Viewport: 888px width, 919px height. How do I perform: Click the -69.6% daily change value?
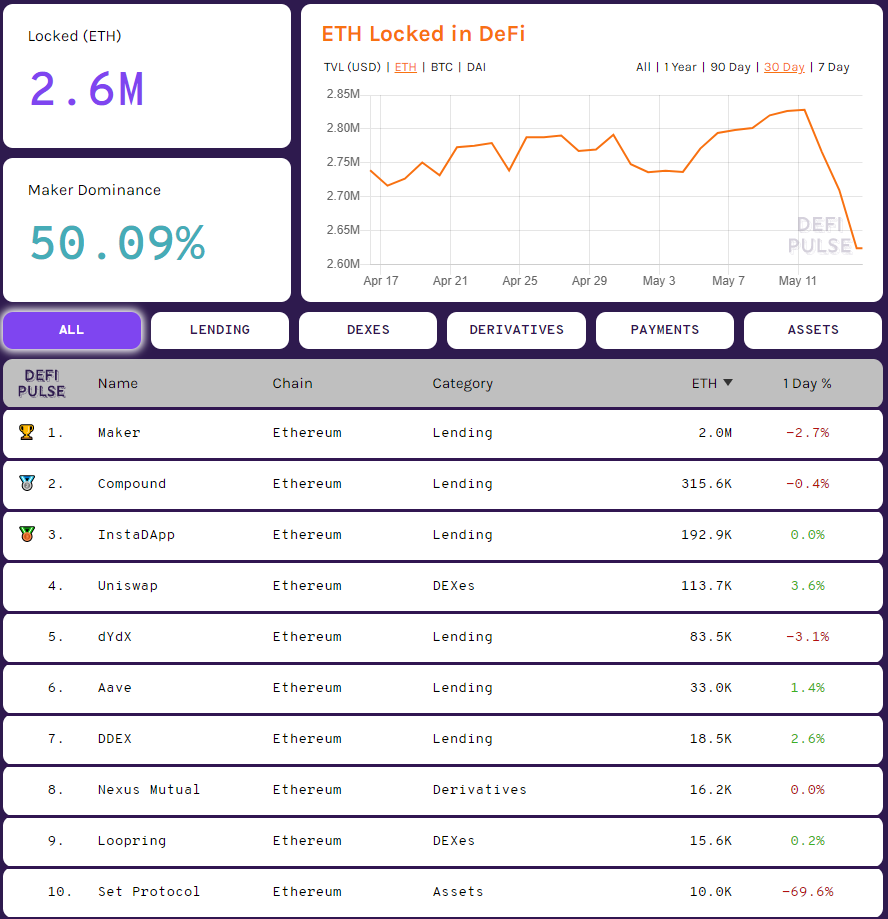pos(808,891)
